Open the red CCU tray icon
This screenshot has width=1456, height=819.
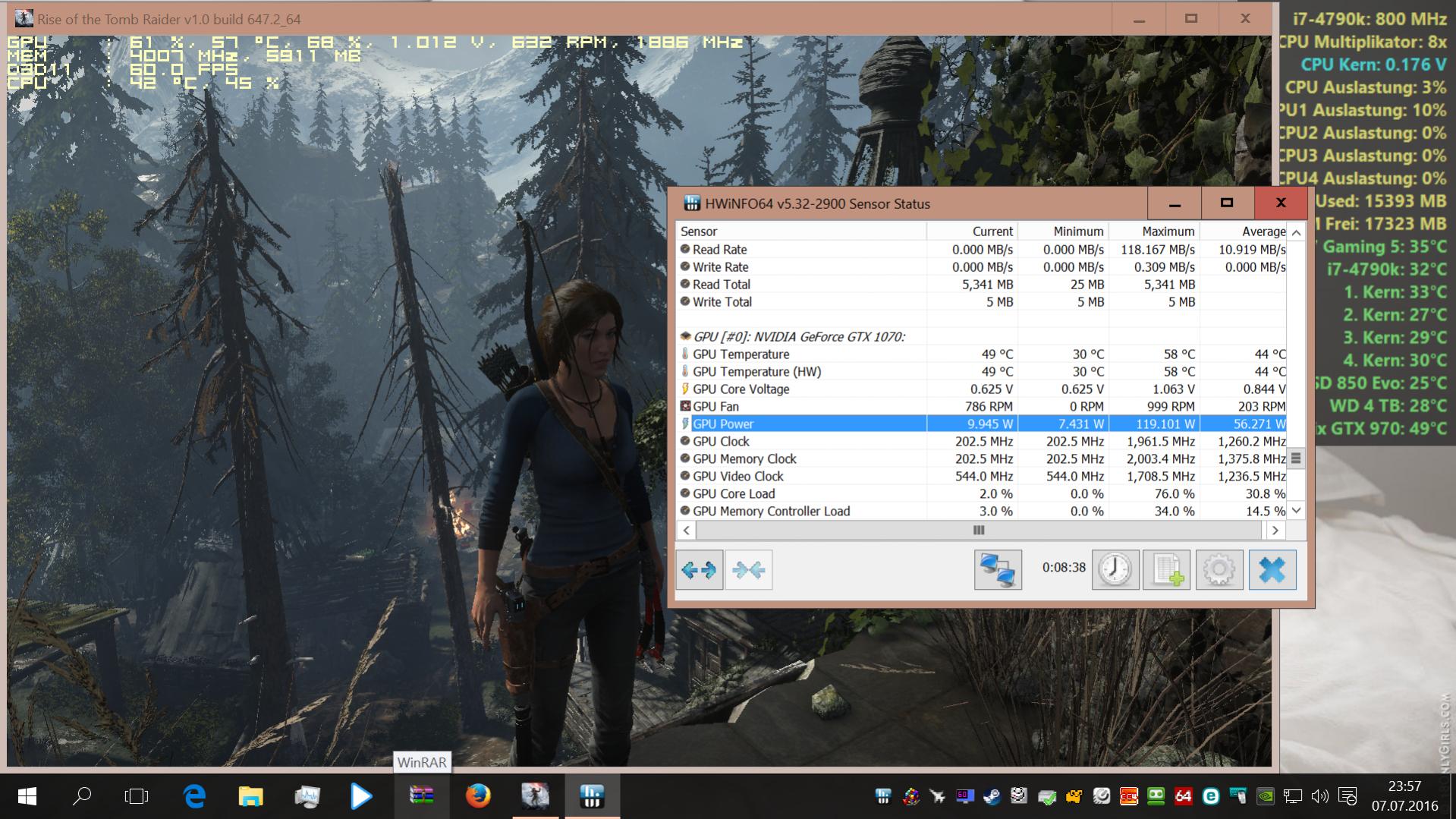click(1129, 796)
